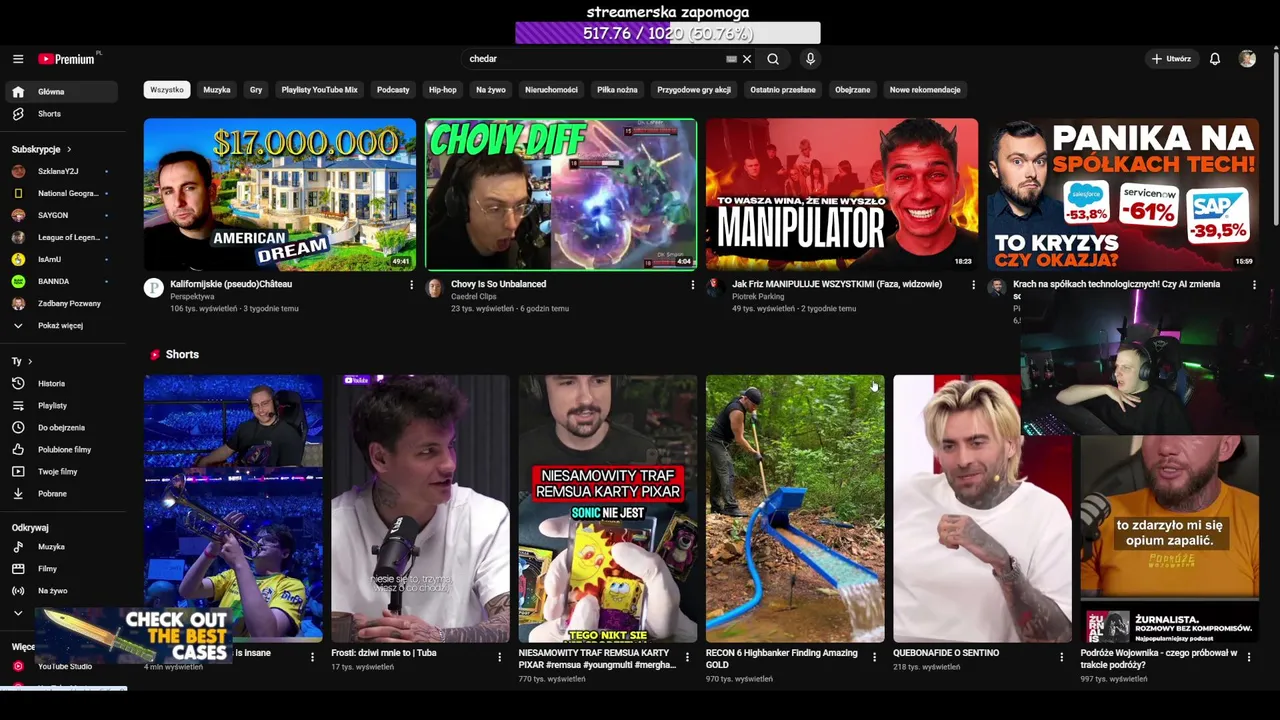The width and height of the screenshot is (1280, 720).
Task: Open Filmy under Odkrywaj
Action: [60, 569]
